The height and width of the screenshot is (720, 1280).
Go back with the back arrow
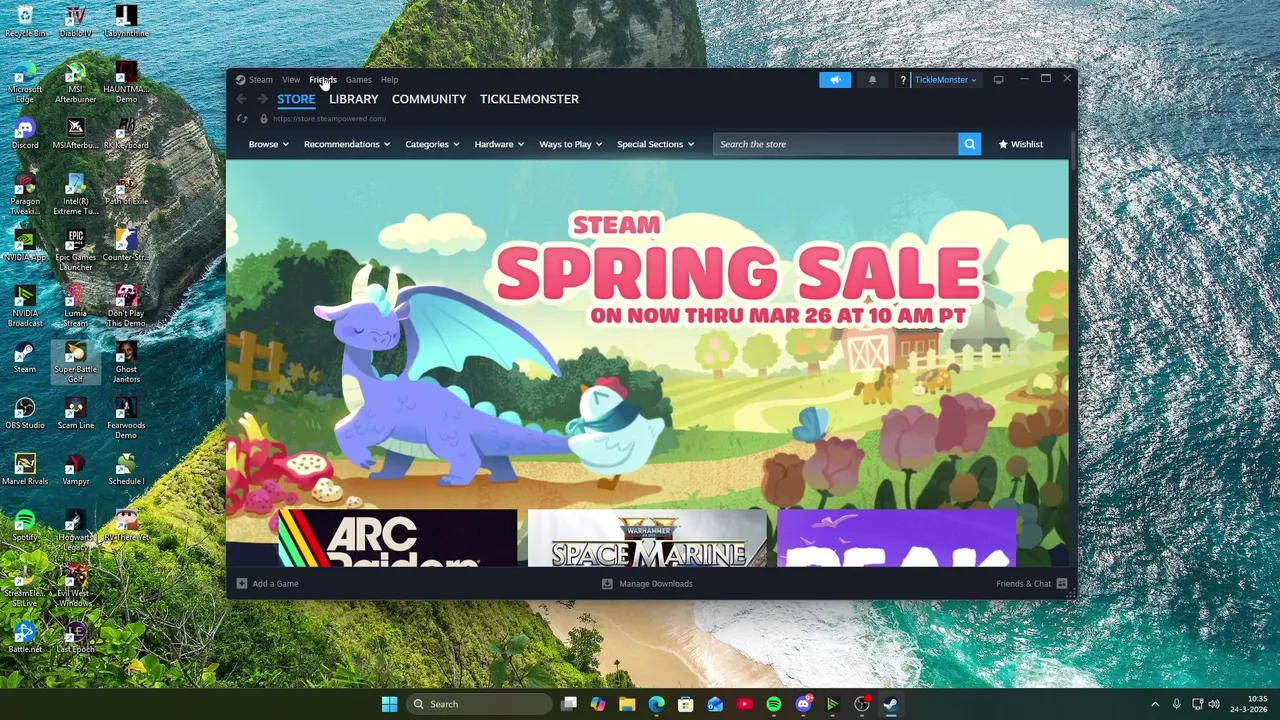[x=241, y=99]
